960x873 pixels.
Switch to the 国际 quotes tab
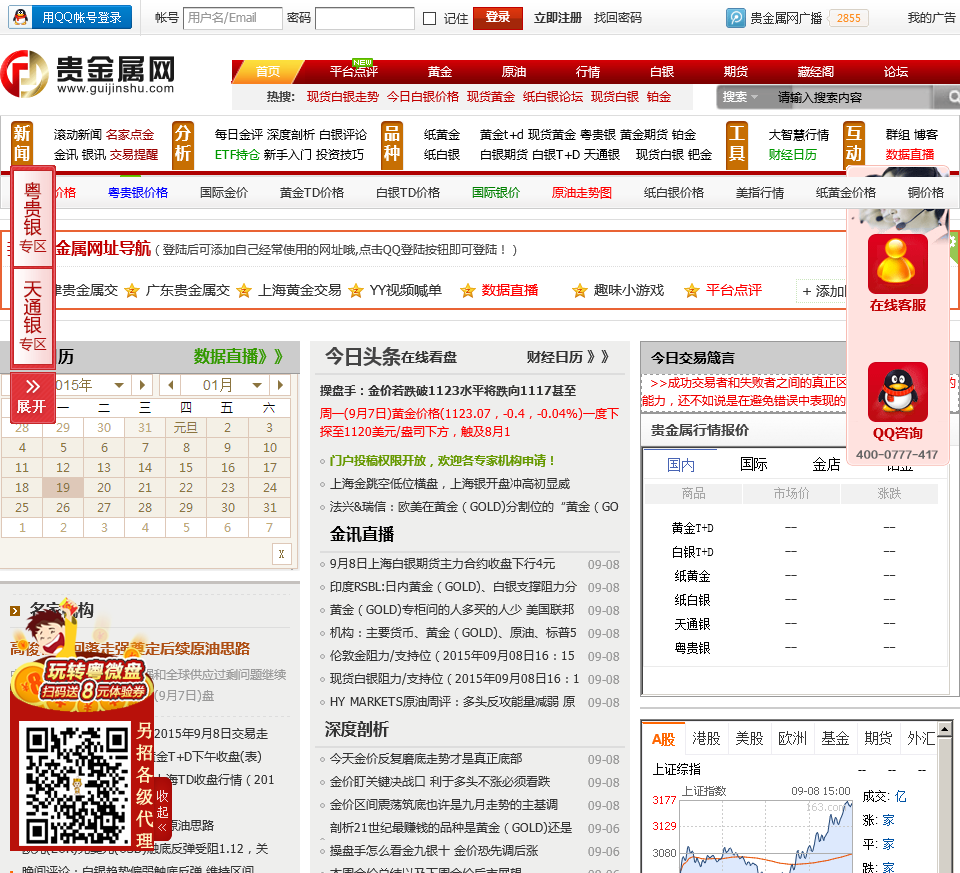(x=754, y=465)
